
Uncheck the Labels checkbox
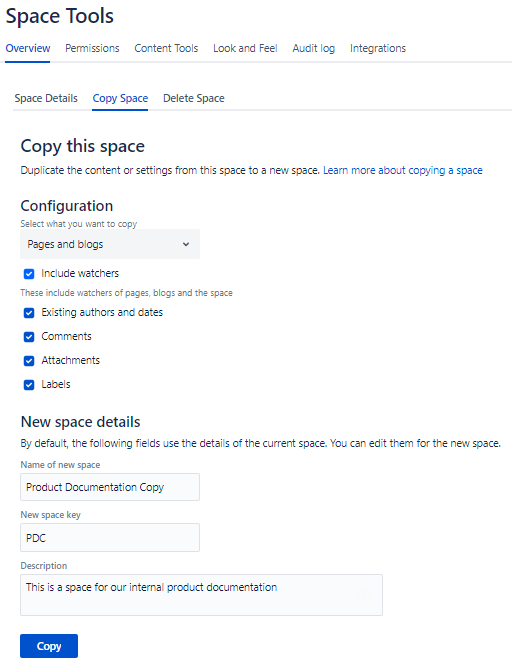[x=29, y=385]
